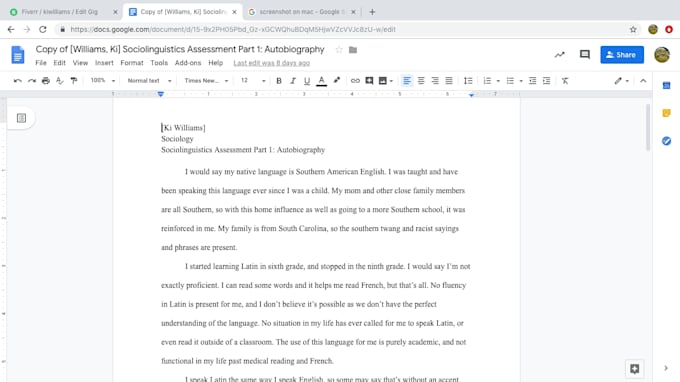
Task: Open the Times New Roman font dropdown
Action: [206, 81]
